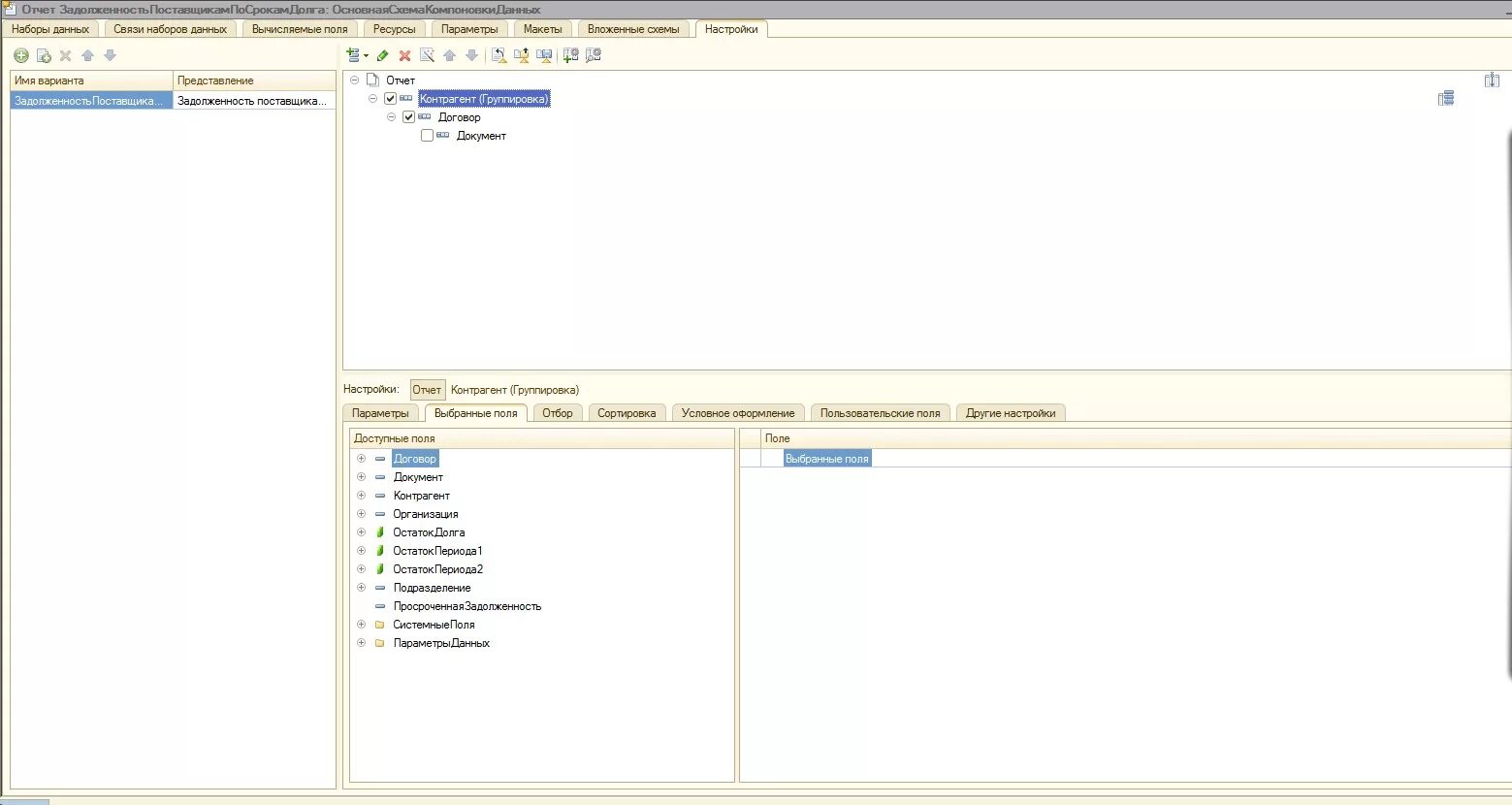Open the Пользовательские поля tab

881,413
